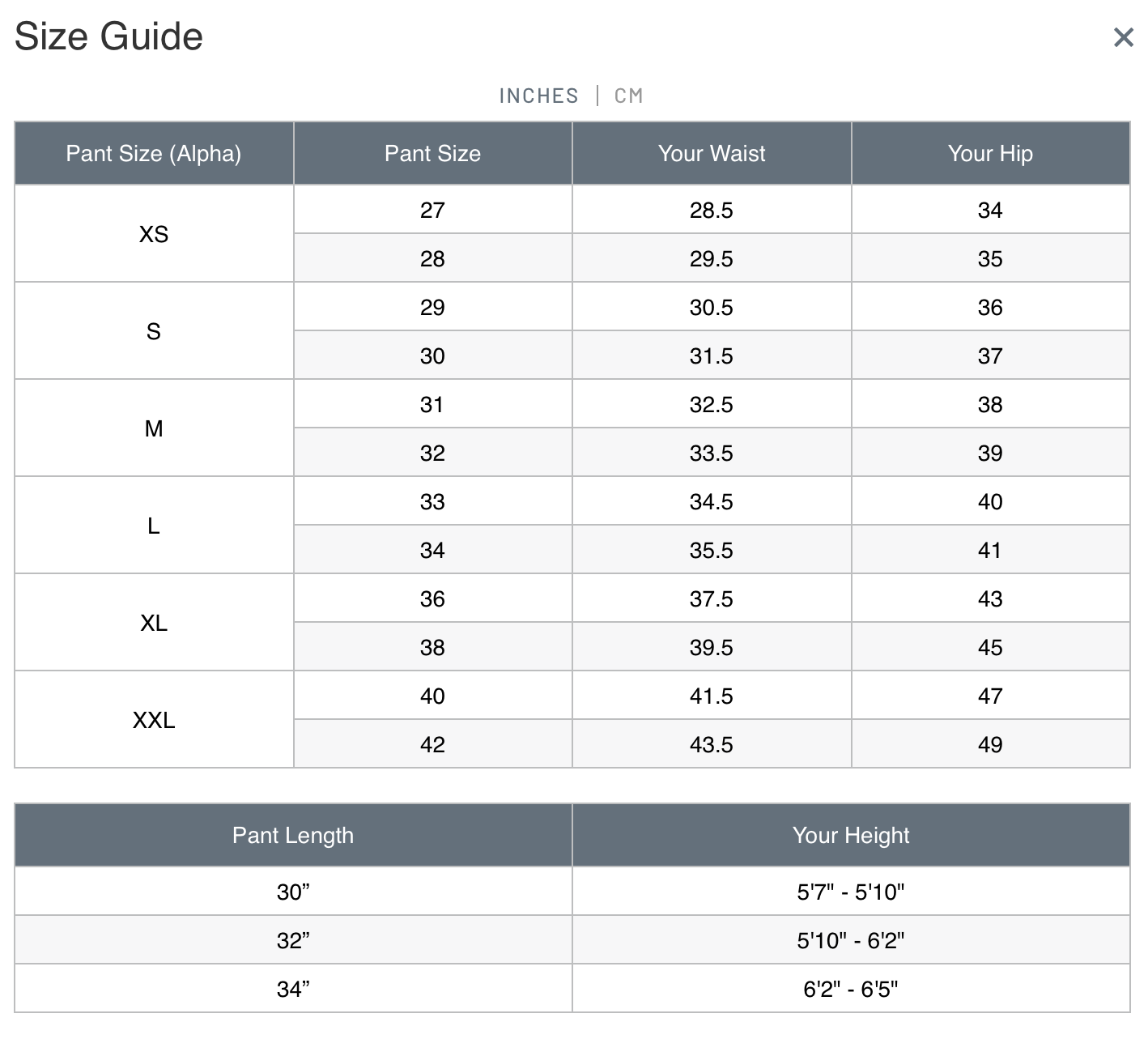The image size is (1148, 1056).
Task: Click the Pant Length column header
Action: click(293, 836)
